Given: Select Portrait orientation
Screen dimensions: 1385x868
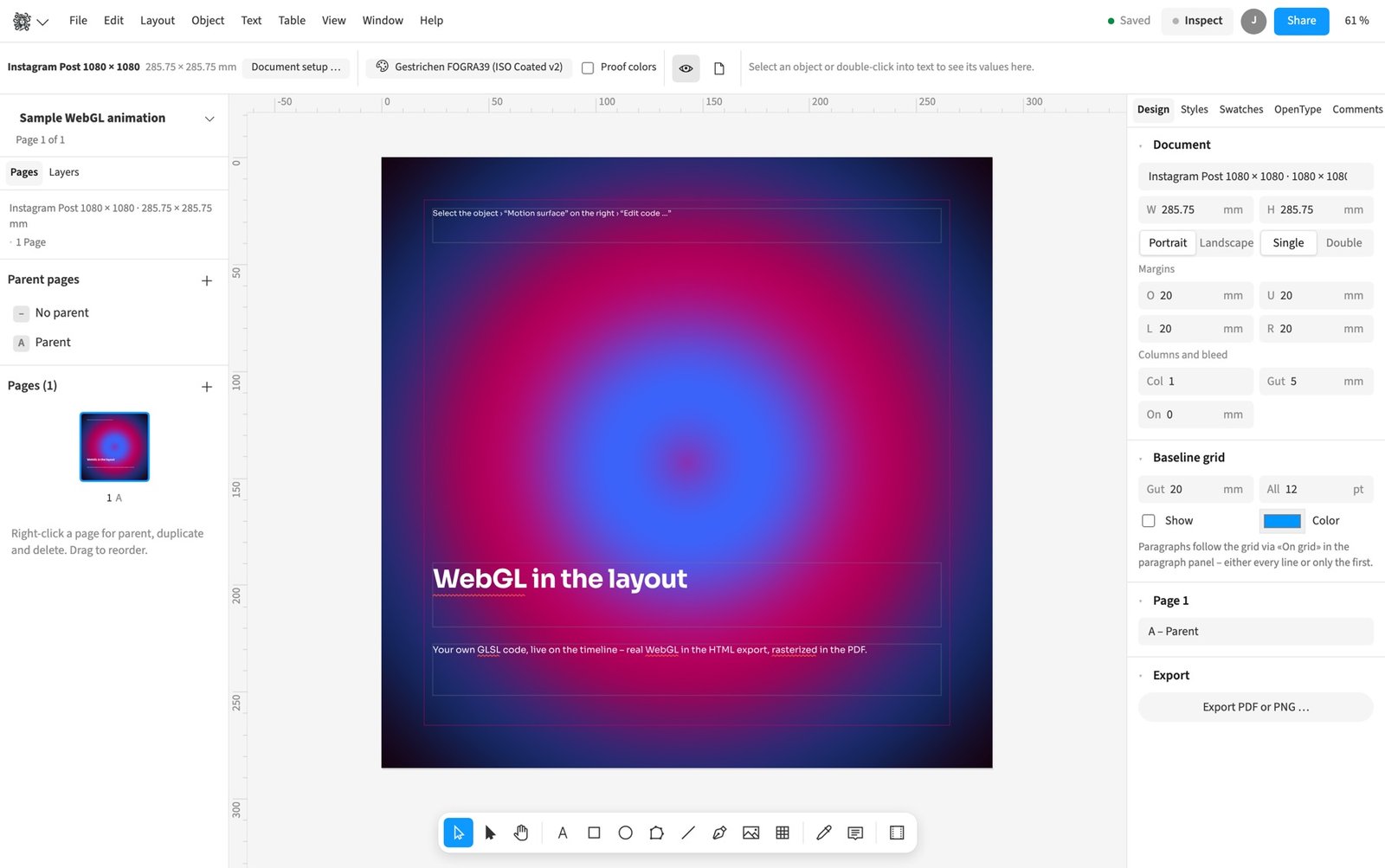Looking at the screenshot, I should point(1168,243).
